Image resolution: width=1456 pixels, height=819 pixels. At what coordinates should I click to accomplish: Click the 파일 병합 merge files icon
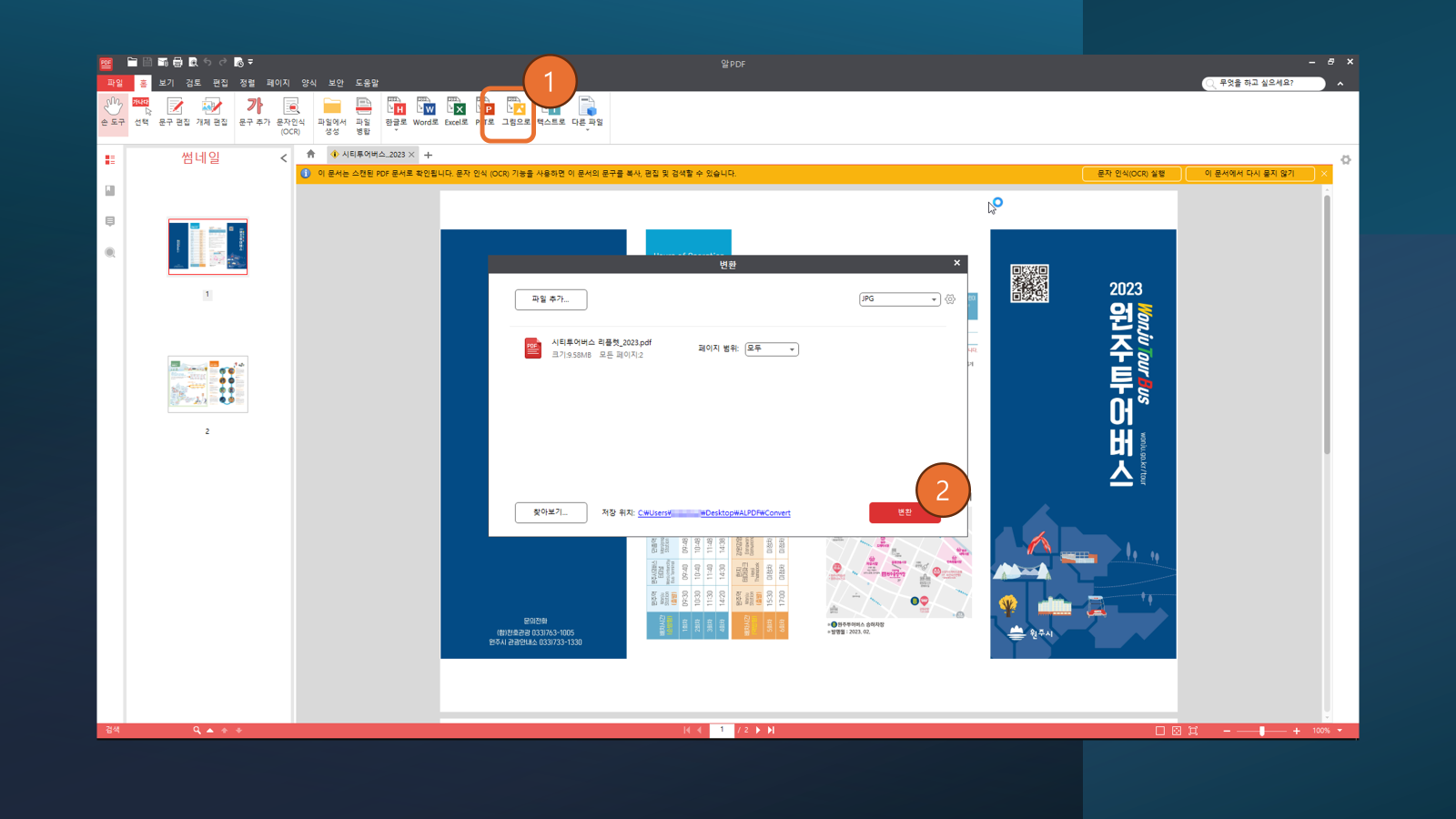363,116
